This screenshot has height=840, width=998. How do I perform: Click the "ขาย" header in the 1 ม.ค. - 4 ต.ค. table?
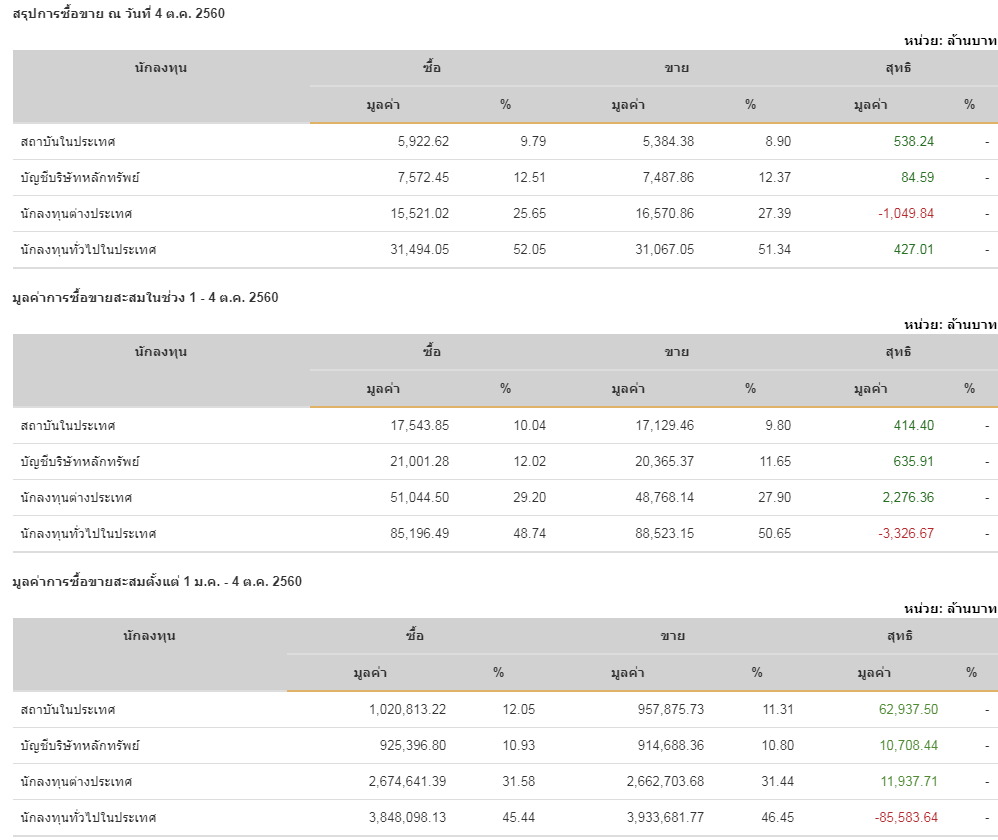tap(672, 636)
